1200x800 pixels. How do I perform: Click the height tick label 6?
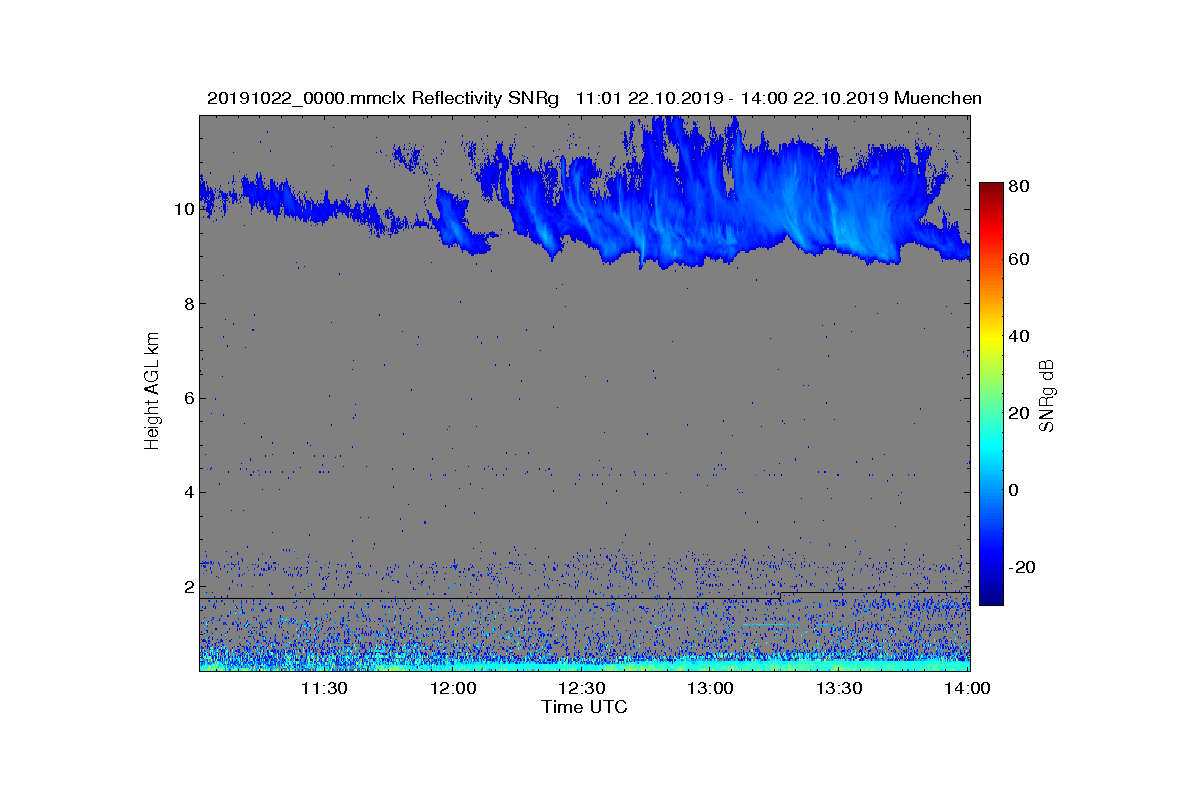187,398
